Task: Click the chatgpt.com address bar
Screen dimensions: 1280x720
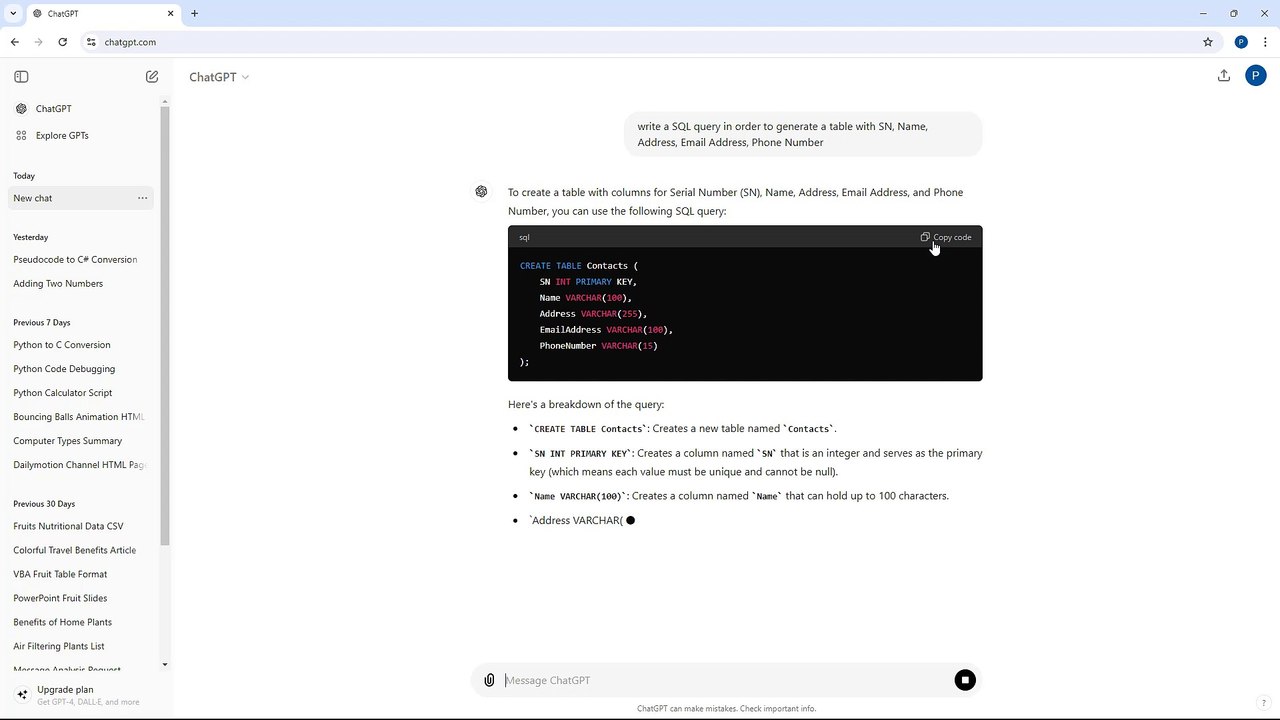Action: pos(640,42)
